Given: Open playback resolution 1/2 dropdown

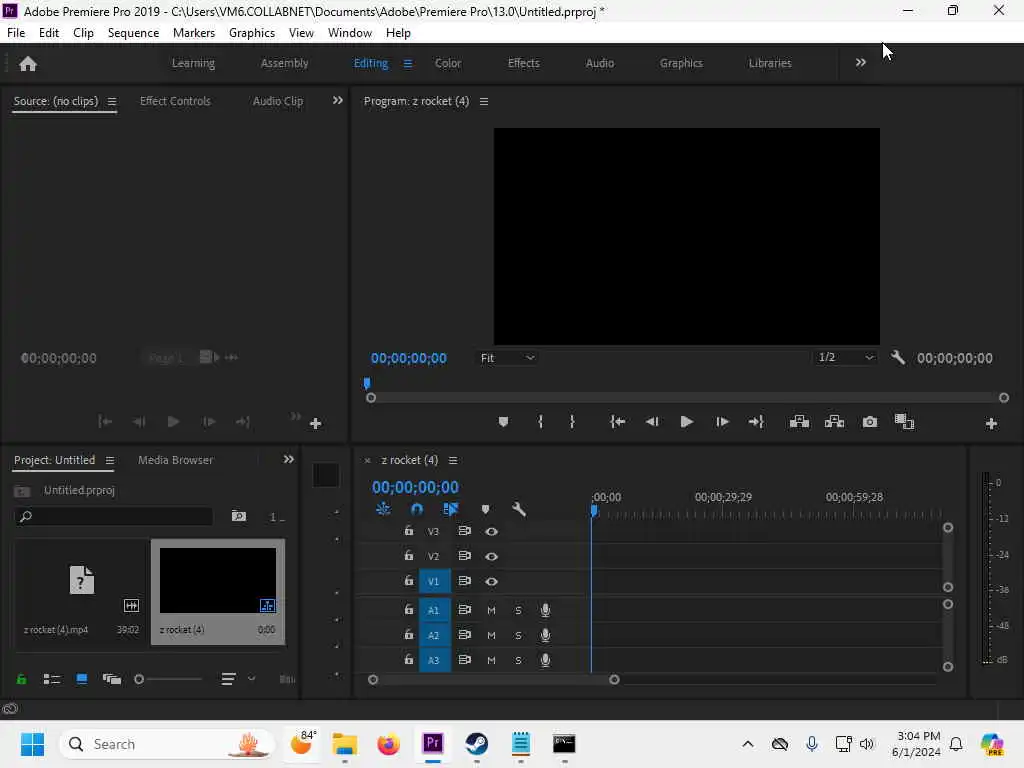Looking at the screenshot, I should click(845, 357).
